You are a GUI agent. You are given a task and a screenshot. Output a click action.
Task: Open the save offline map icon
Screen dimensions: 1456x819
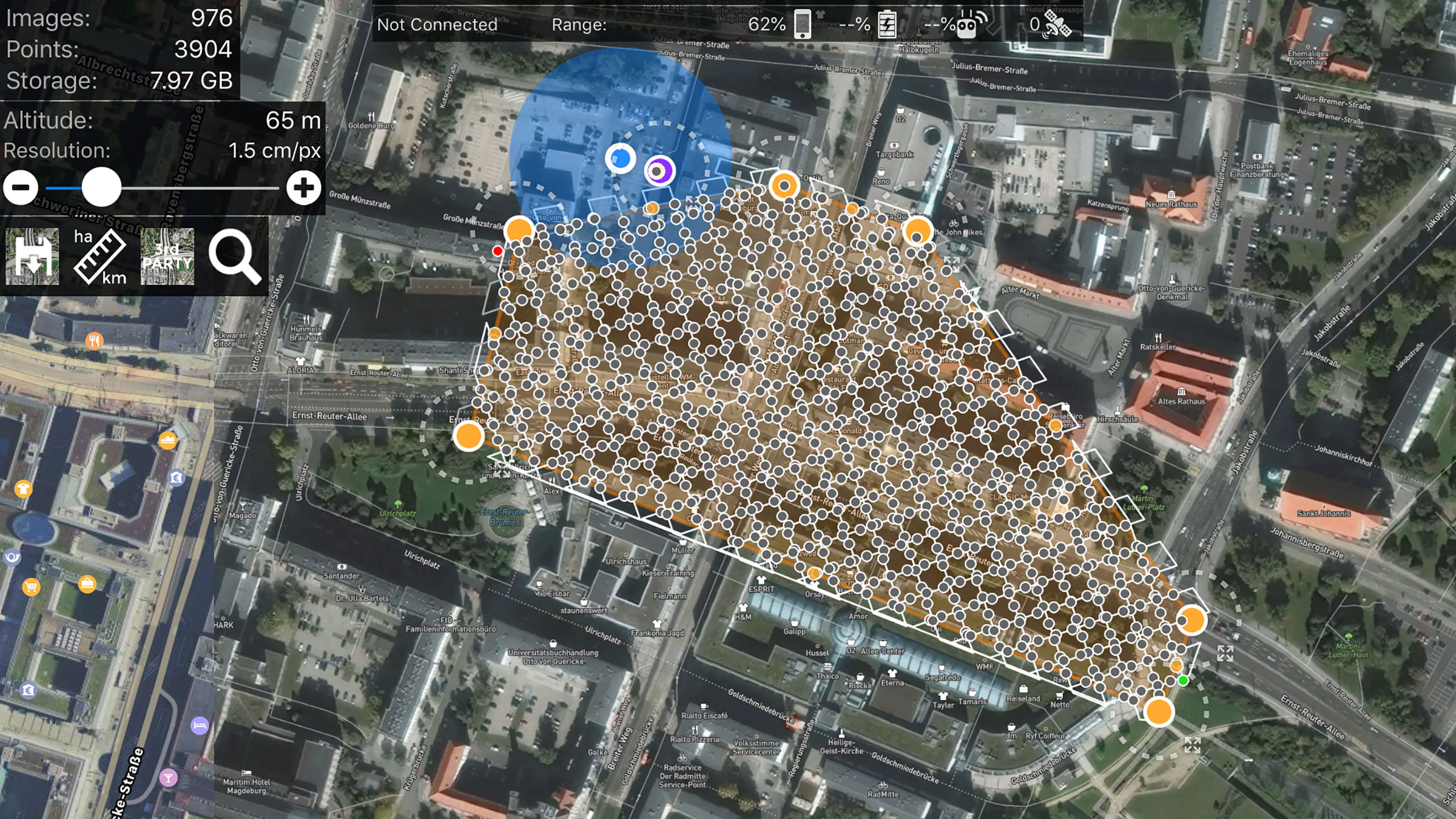(x=32, y=257)
